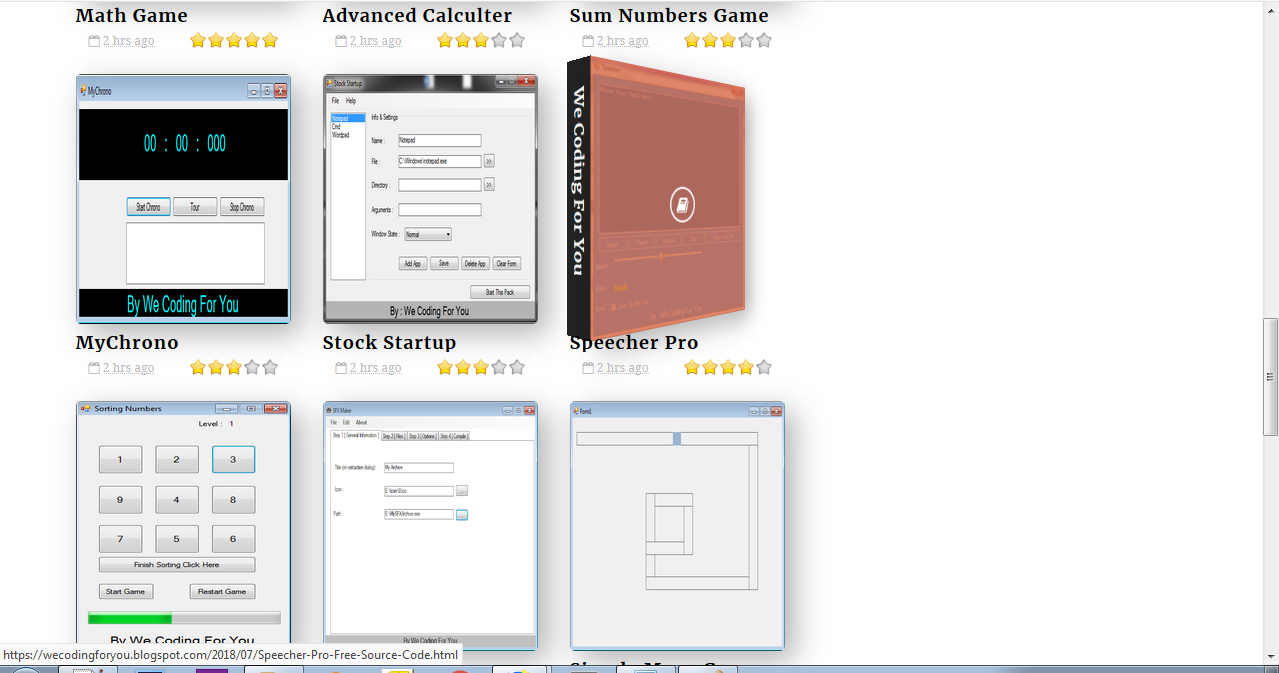
Task: Click the scrollbar down arrow
Action: [x=1270, y=655]
